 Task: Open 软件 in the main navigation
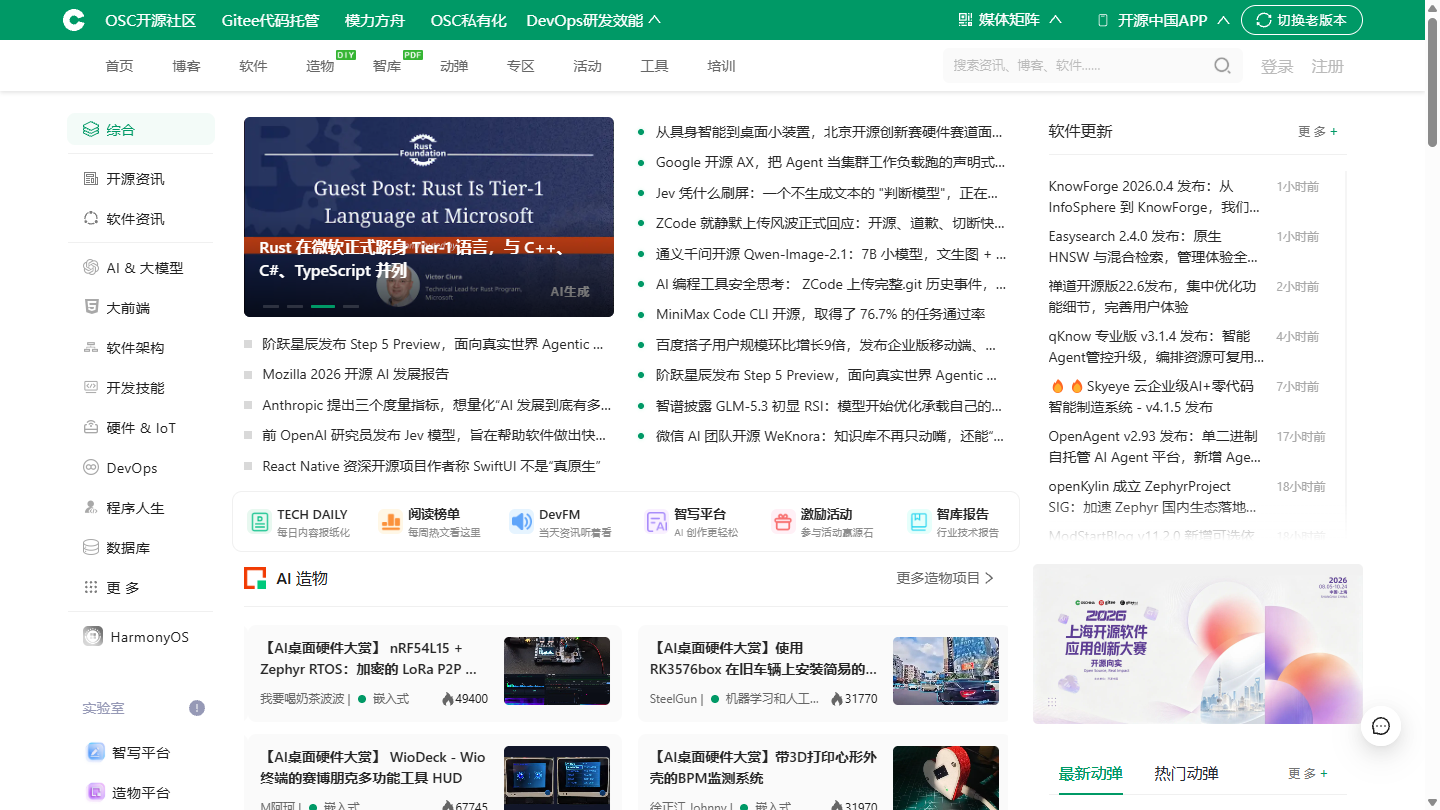[x=253, y=66]
